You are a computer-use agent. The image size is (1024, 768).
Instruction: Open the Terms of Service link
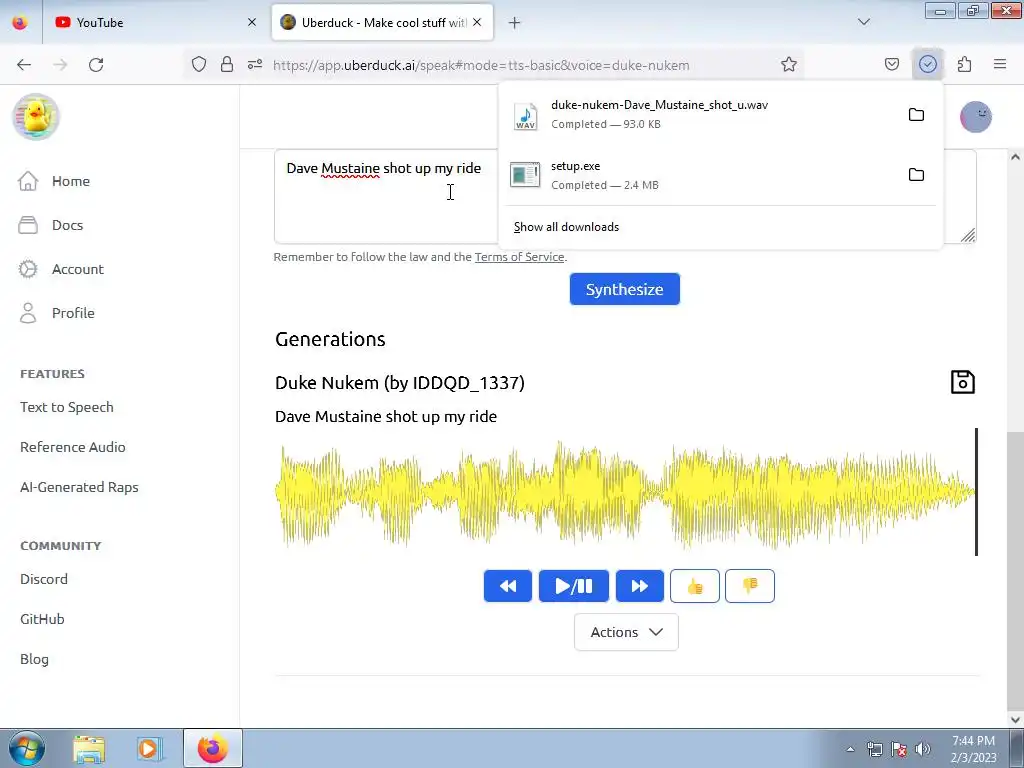519,257
